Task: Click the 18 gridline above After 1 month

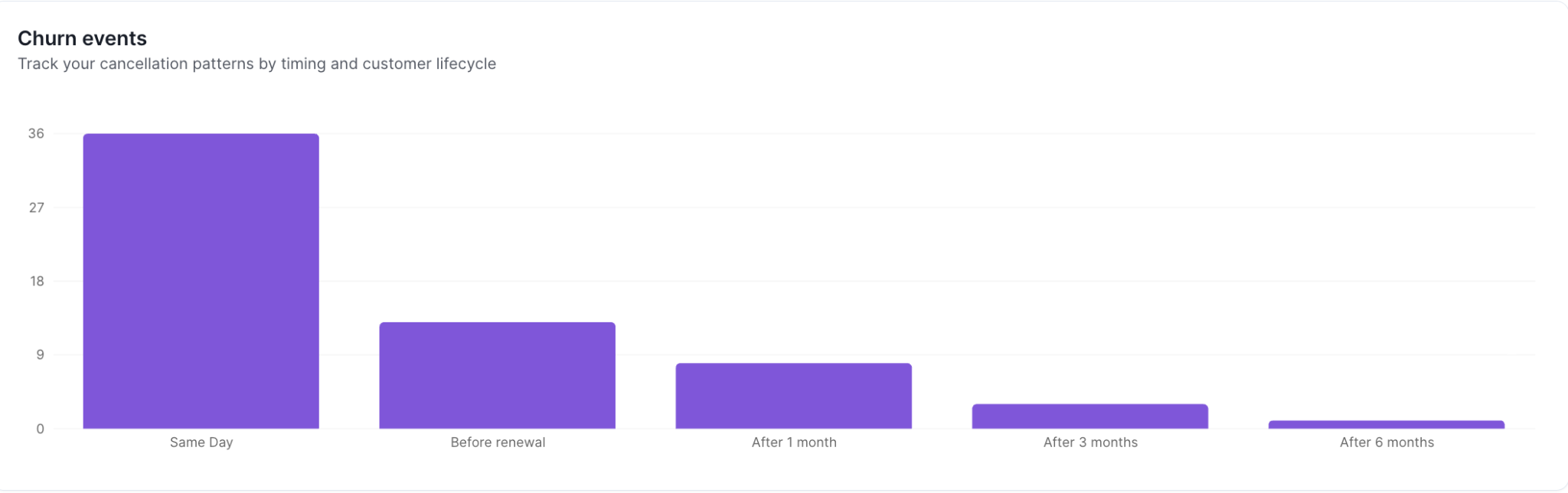Action: point(793,281)
